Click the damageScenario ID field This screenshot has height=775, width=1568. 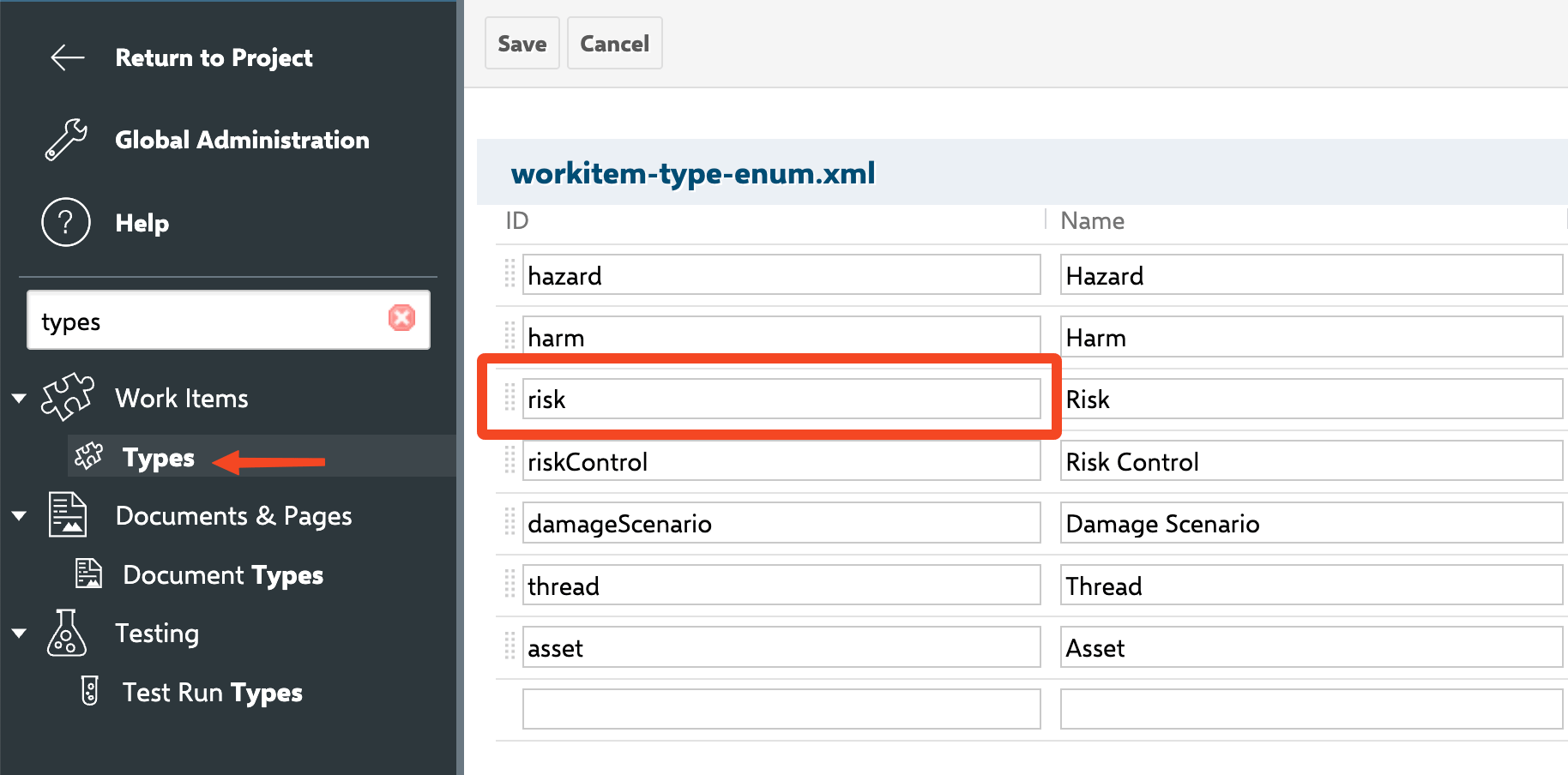click(x=781, y=522)
